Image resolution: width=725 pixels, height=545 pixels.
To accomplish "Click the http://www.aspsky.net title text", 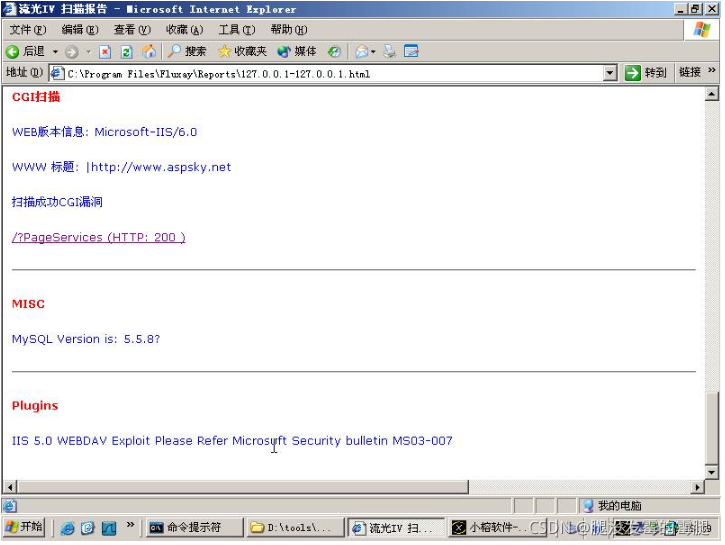I will coord(159,167).
